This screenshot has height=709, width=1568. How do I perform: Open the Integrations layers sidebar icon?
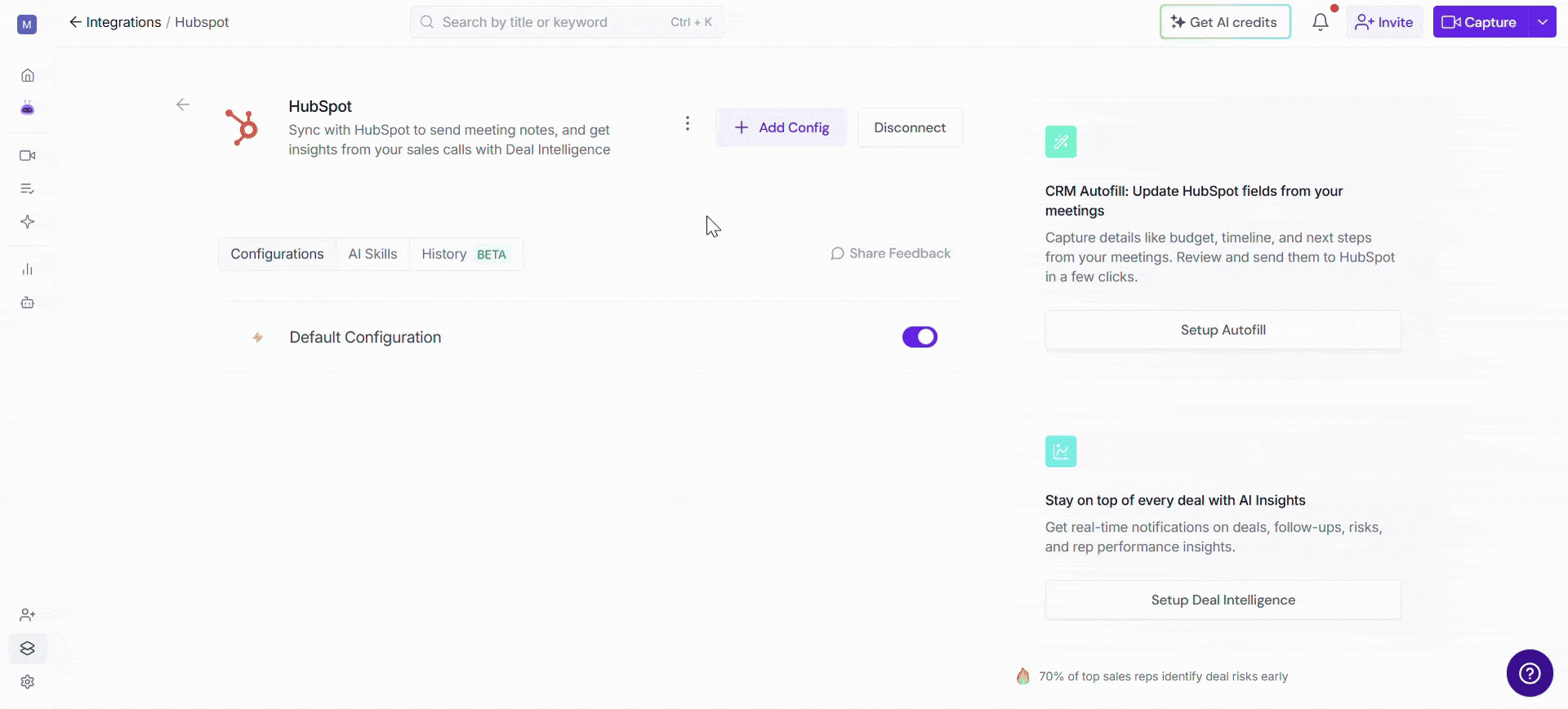click(x=28, y=649)
